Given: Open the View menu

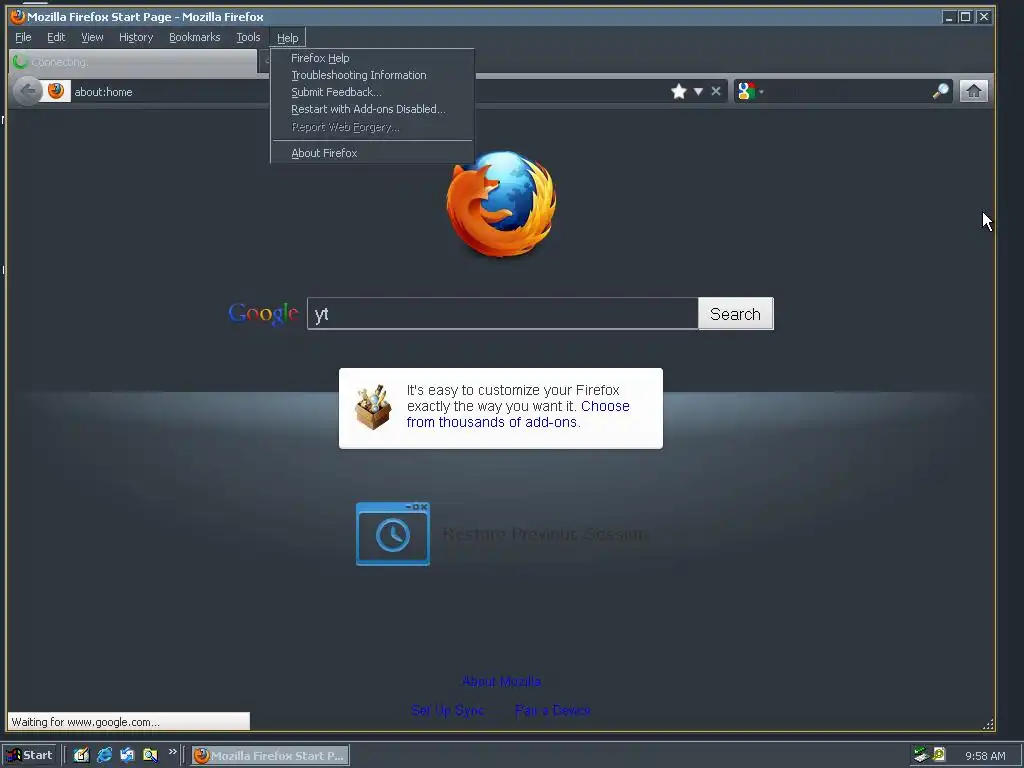Looking at the screenshot, I should point(92,37).
